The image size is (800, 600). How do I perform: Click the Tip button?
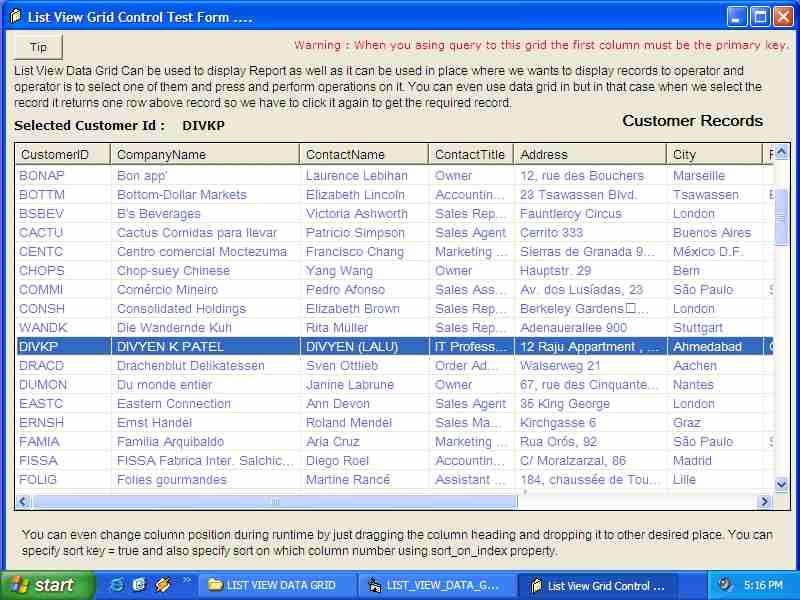(38, 47)
